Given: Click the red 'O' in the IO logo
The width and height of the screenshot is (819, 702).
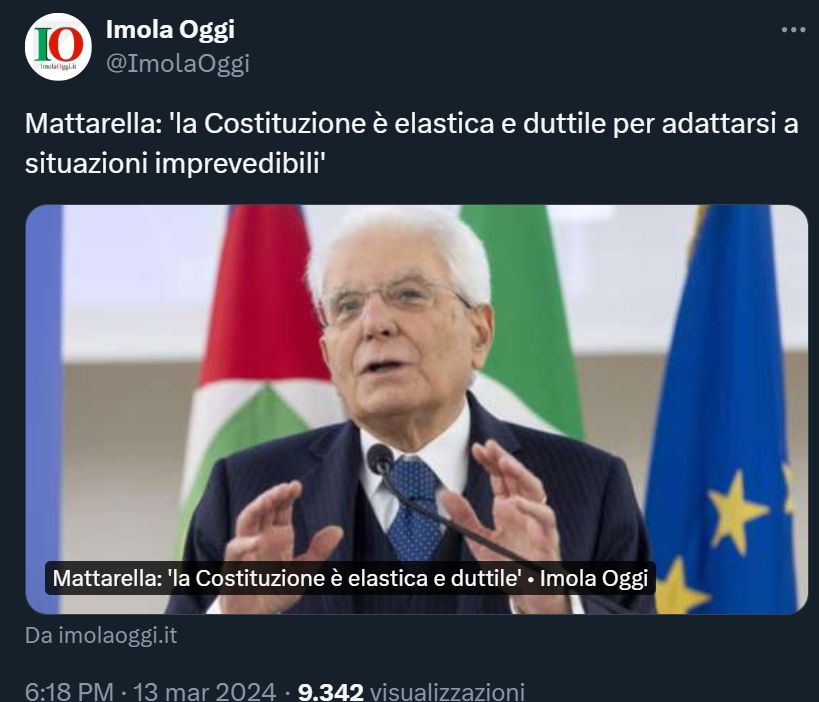Looking at the screenshot, I should coord(66,45).
